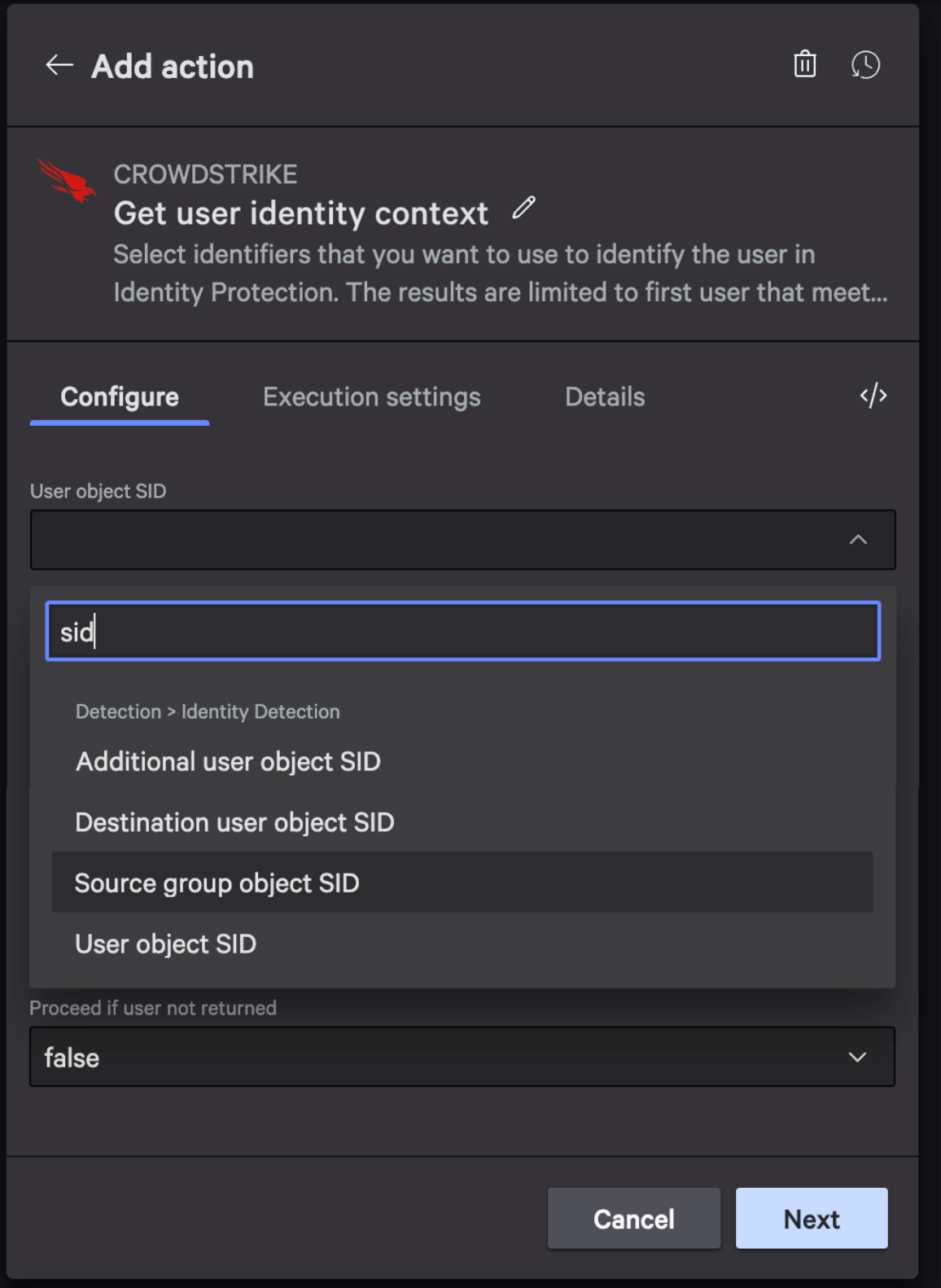Delete the action with the trash icon

point(804,64)
